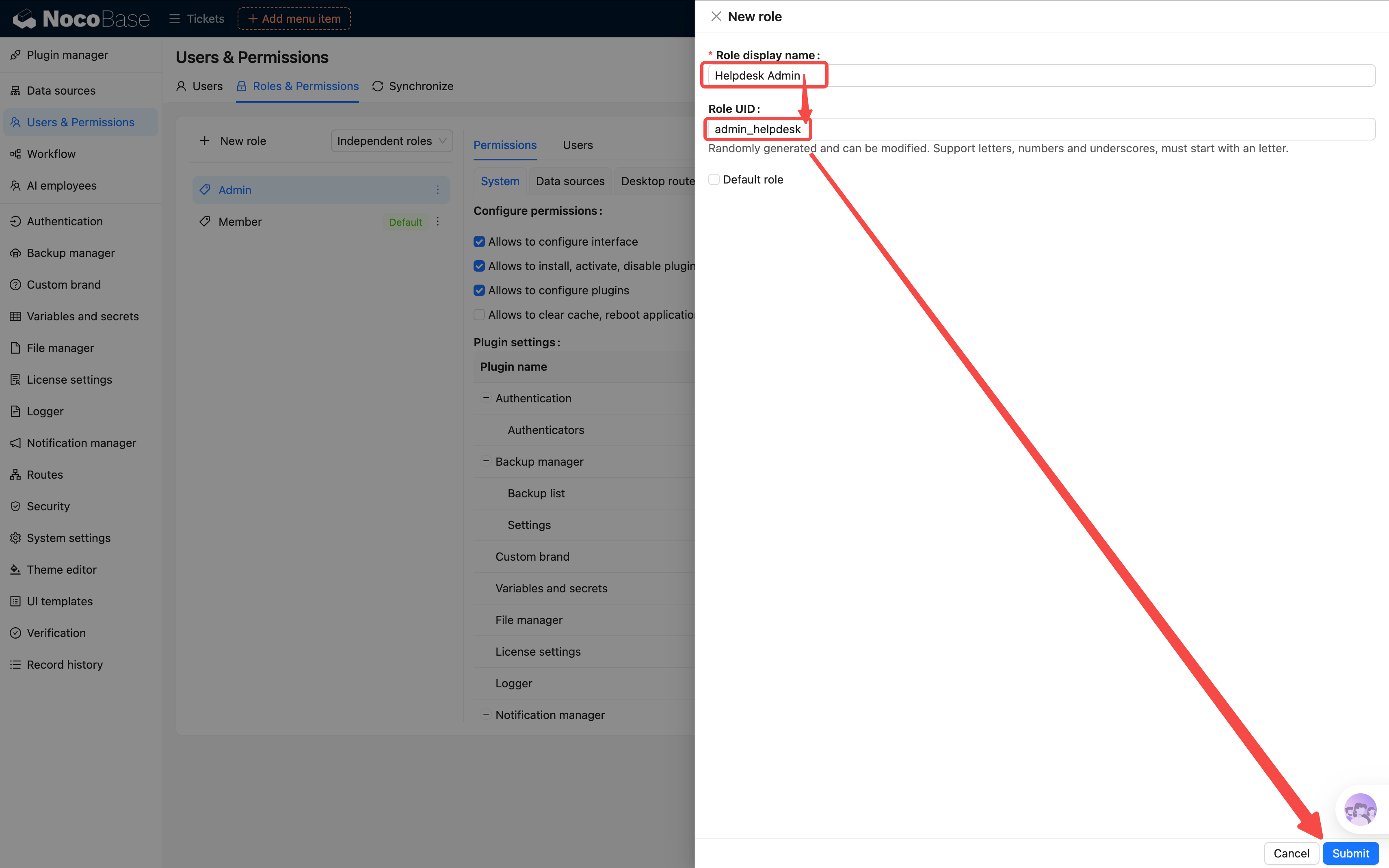Click the Role UID input field
Viewport: 1389px width, 868px height.
(x=1034, y=129)
